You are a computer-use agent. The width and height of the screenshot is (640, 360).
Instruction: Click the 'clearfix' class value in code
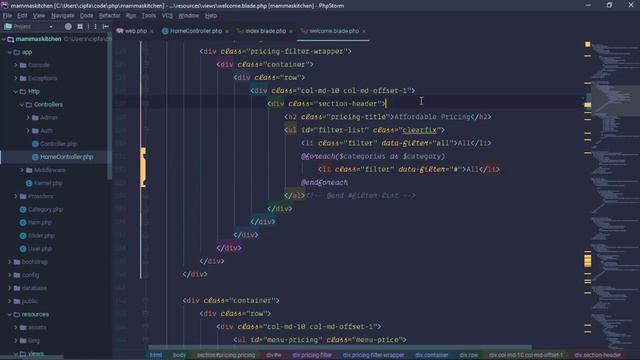click(420, 130)
